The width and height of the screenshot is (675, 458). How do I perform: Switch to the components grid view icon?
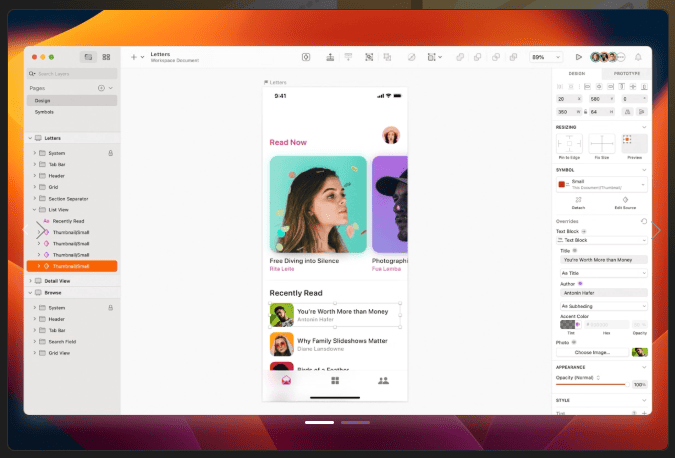[x=106, y=57]
